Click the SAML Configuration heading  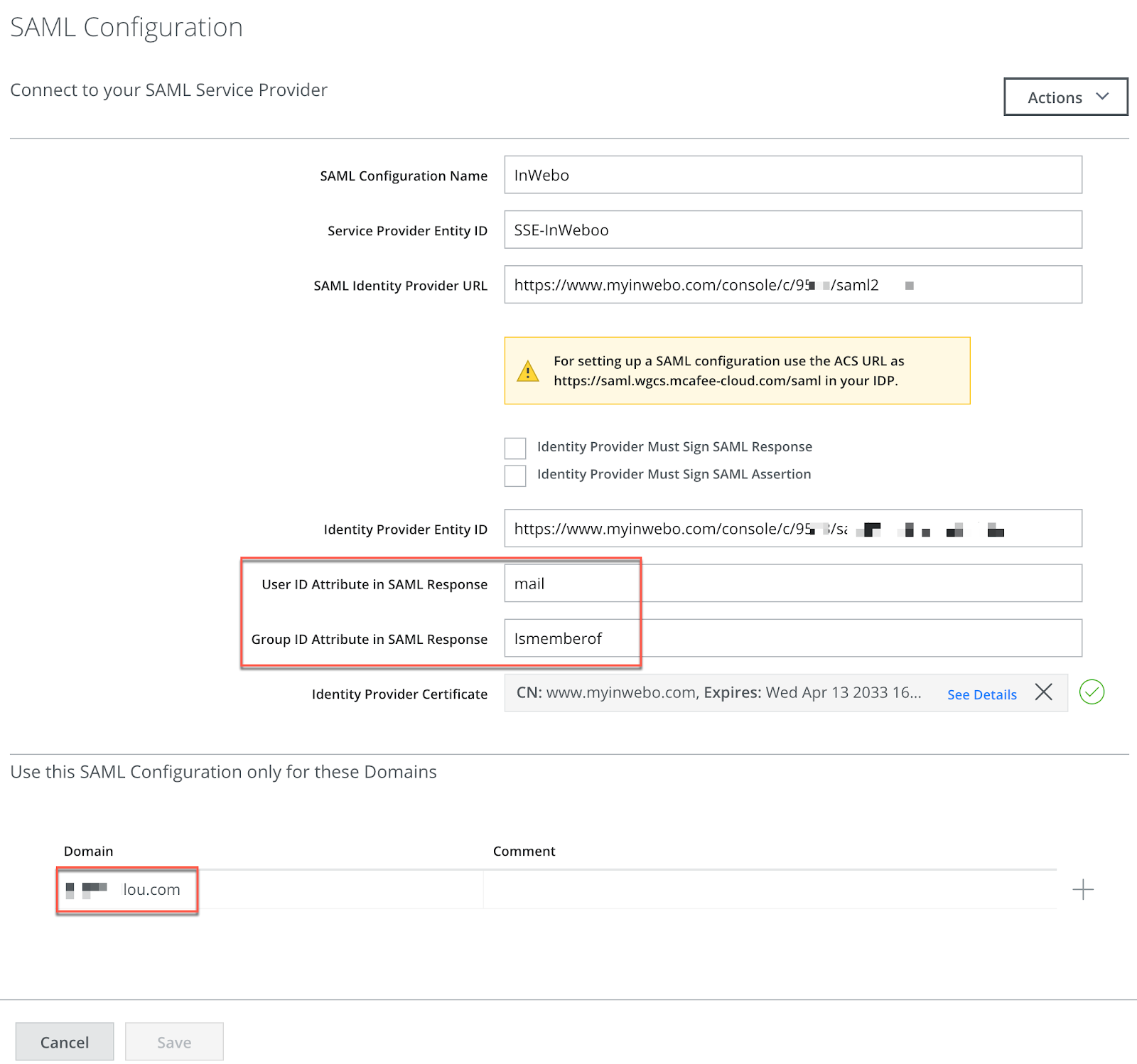pyautogui.click(x=126, y=27)
